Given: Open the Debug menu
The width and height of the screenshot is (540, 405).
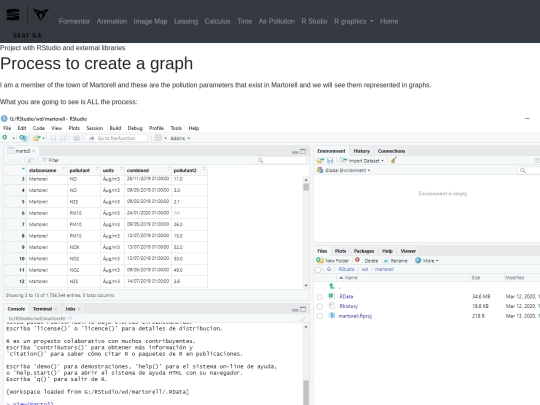Looking at the screenshot, I should click(135, 128).
